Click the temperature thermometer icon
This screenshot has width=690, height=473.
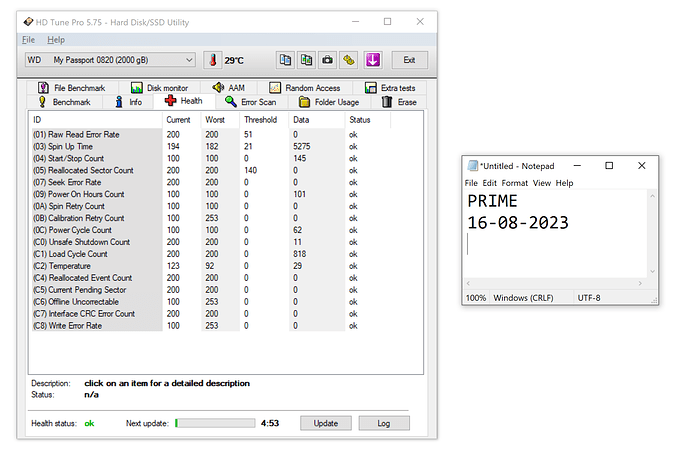pos(213,60)
